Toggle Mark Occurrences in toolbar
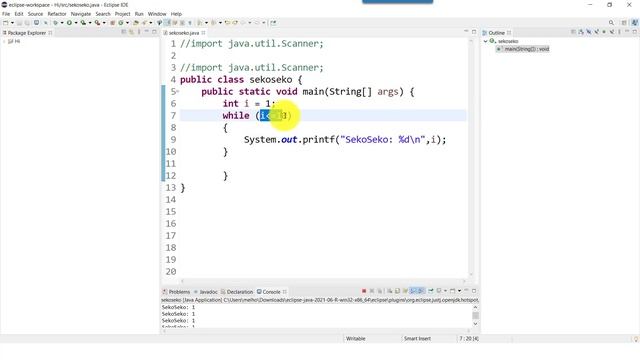 (167, 23)
